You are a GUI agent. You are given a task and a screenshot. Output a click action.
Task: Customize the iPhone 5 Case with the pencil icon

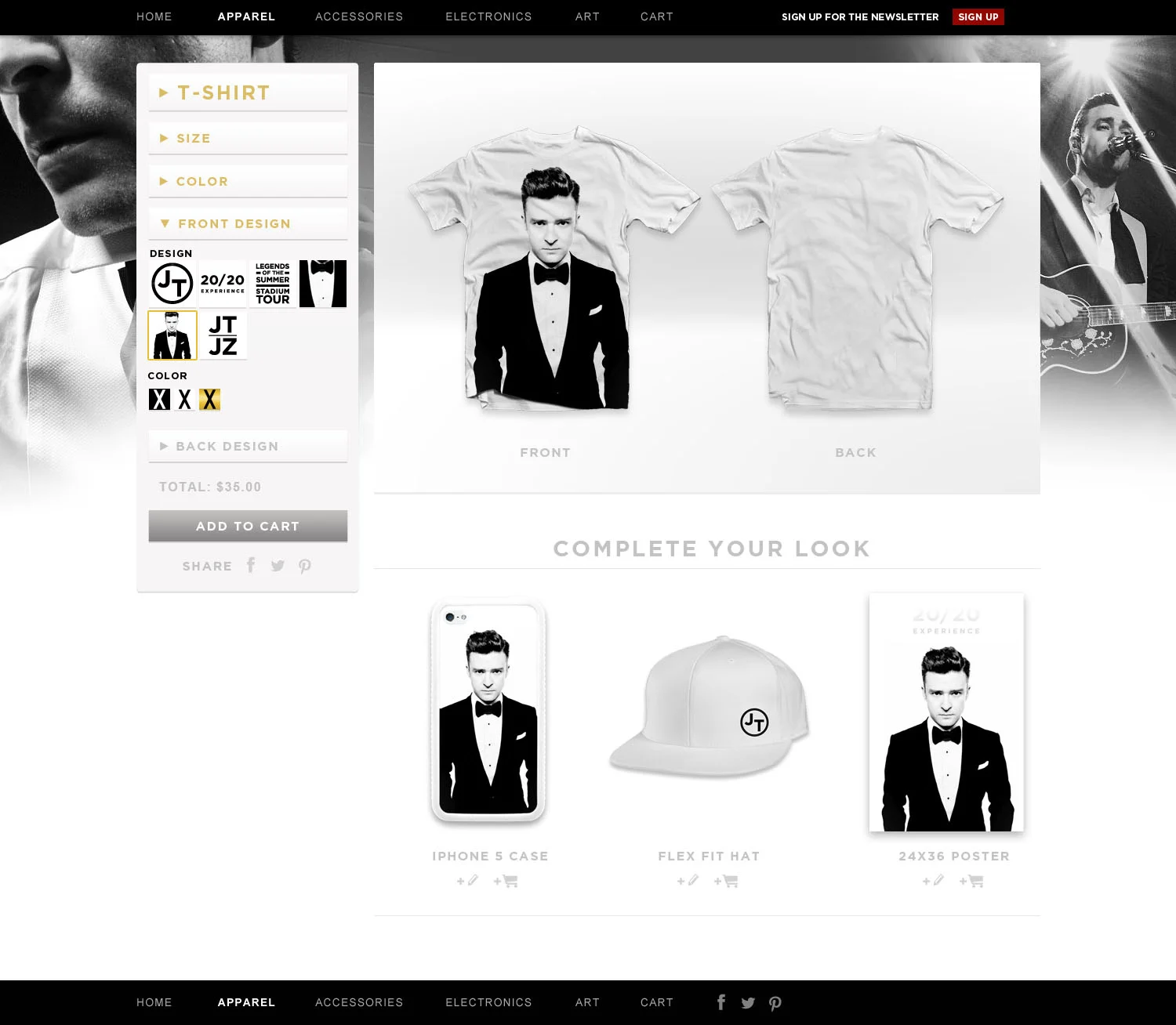467,881
